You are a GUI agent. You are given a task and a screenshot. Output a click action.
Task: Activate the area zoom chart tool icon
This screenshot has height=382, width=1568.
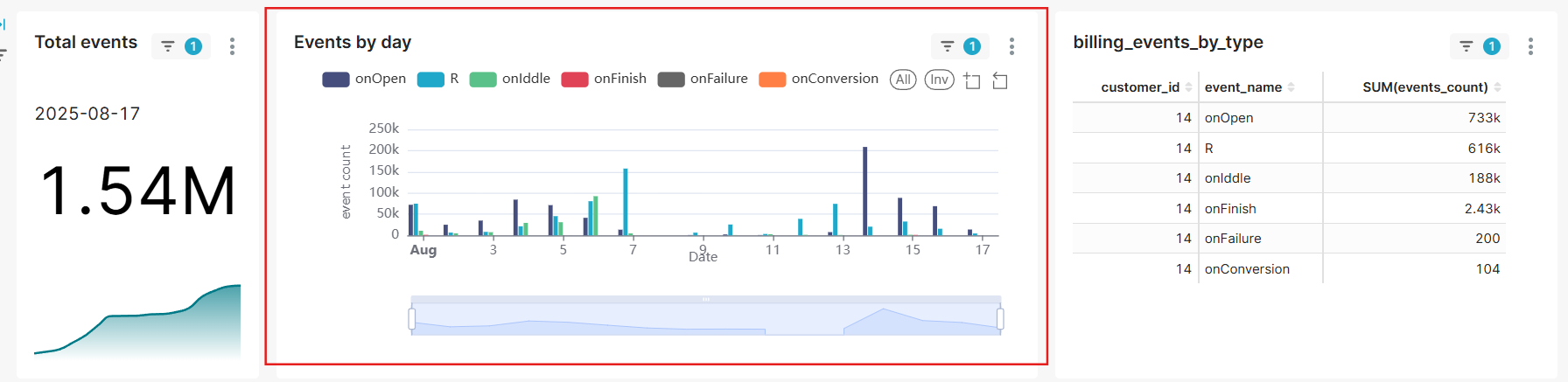click(972, 80)
